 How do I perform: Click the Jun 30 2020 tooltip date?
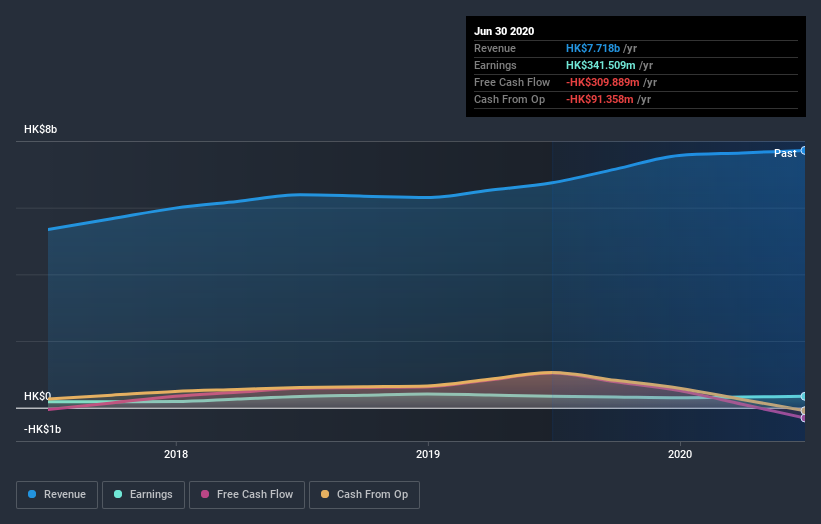504,31
